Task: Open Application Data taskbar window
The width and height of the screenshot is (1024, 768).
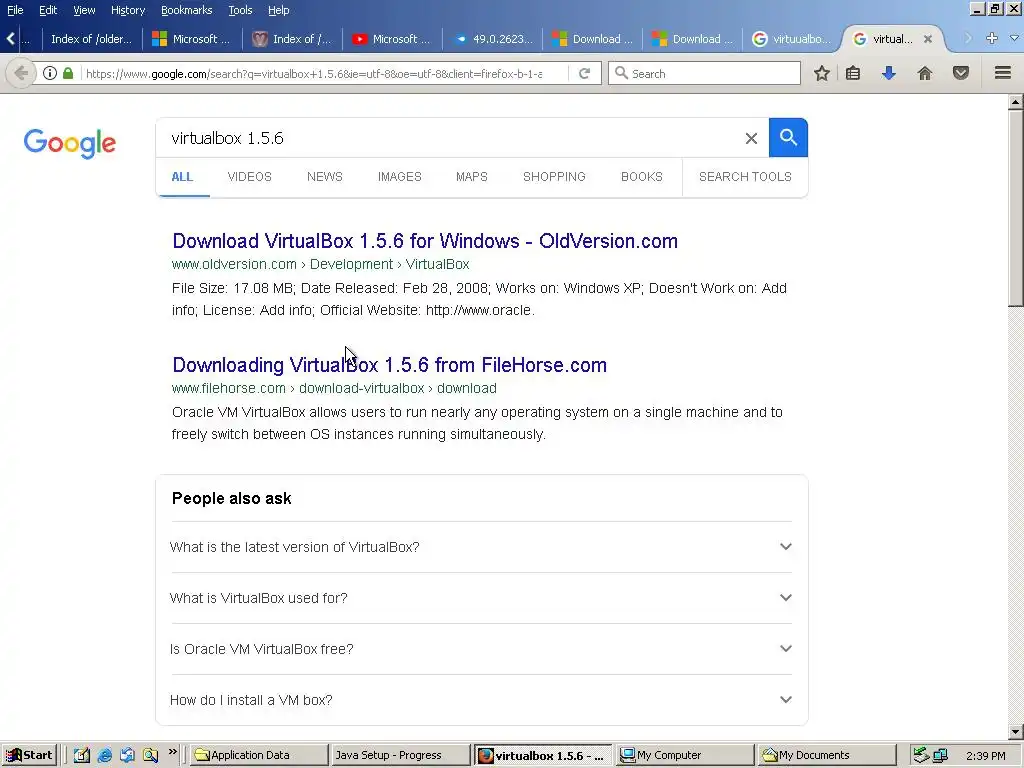Action: [x=259, y=755]
